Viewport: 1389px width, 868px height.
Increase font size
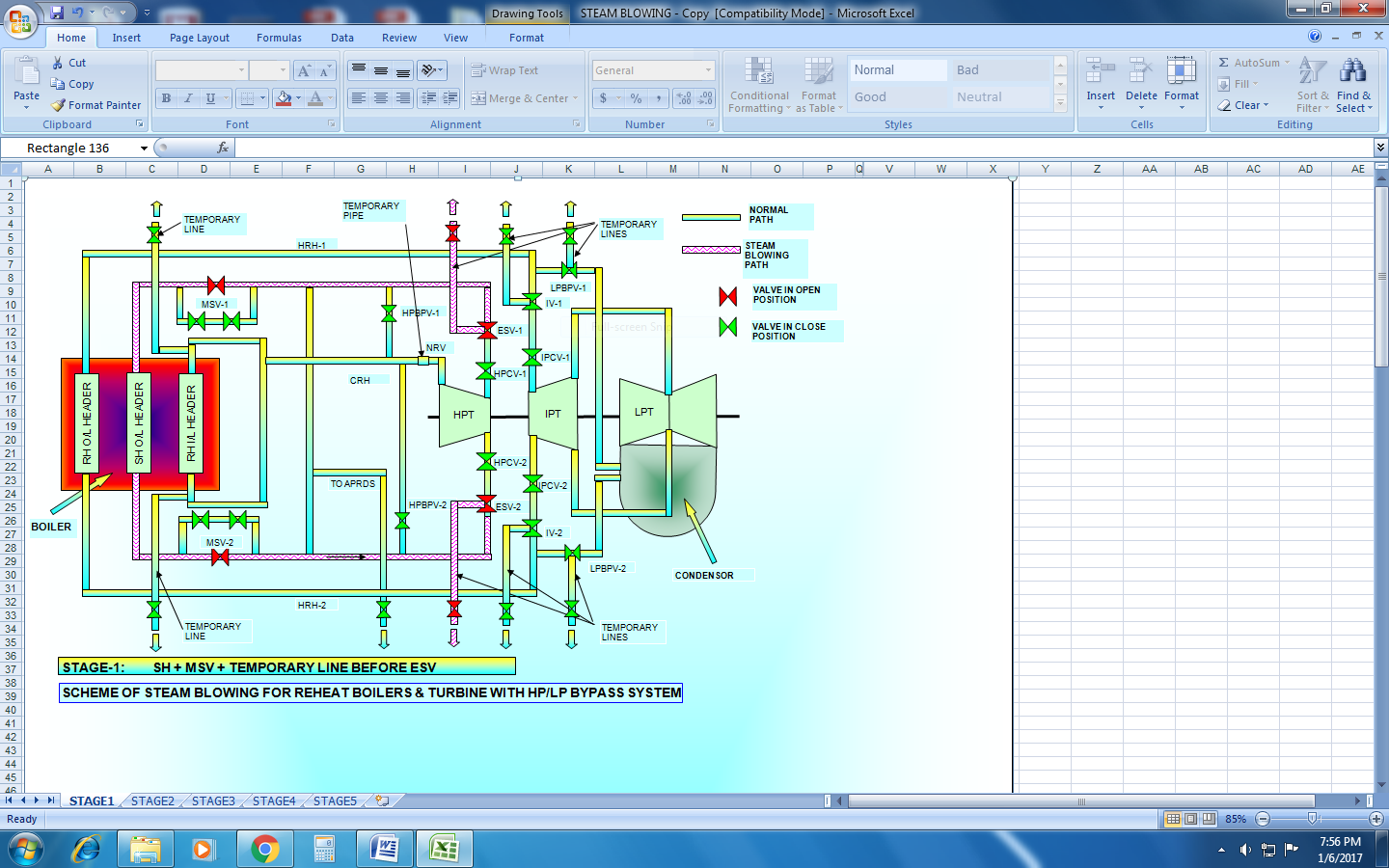(x=305, y=70)
